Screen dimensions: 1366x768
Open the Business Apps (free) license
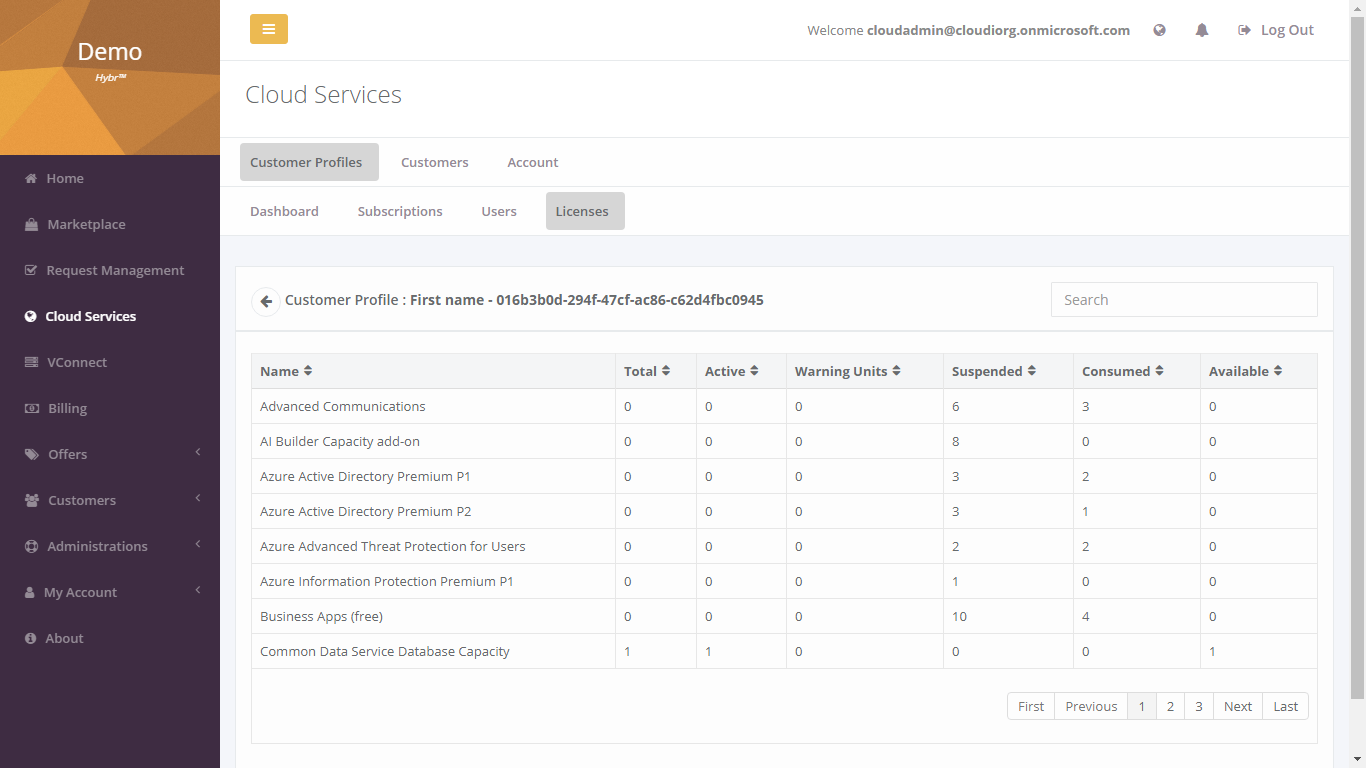click(x=321, y=616)
